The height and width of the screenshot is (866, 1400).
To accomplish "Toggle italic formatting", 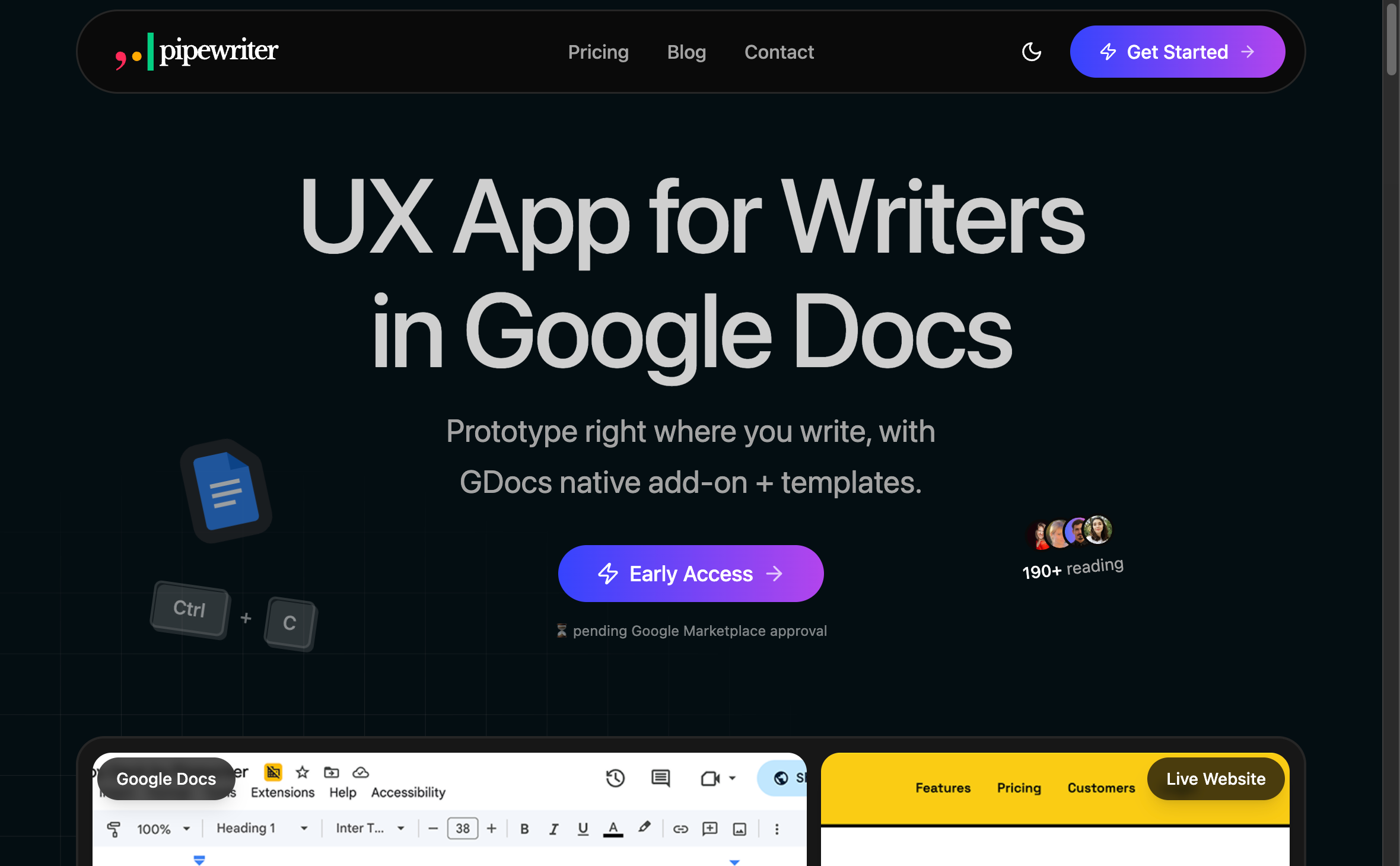I will click(554, 829).
